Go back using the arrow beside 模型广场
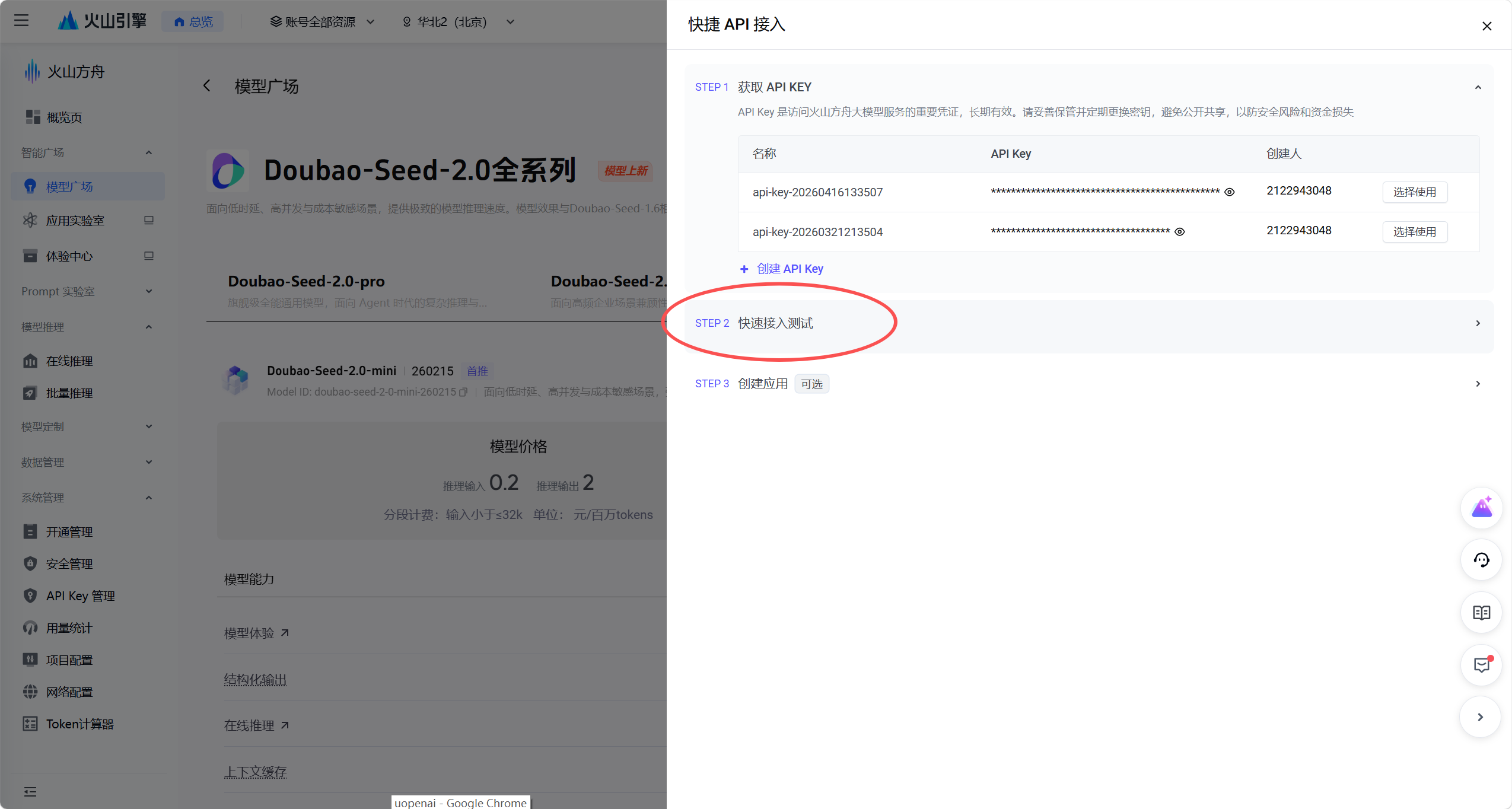This screenshot has height=809, width=1512. pos(206,86)
